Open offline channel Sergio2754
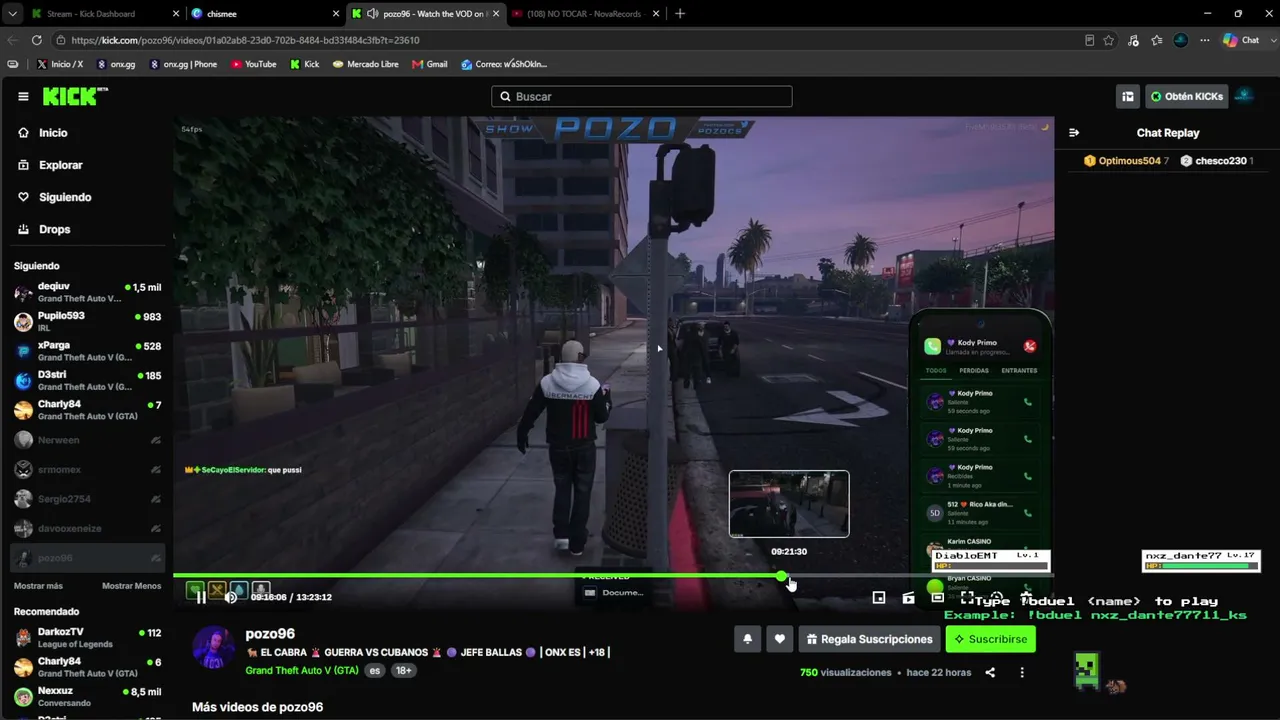The height and width of the screenshot is (720, 1280). [87, 499]
